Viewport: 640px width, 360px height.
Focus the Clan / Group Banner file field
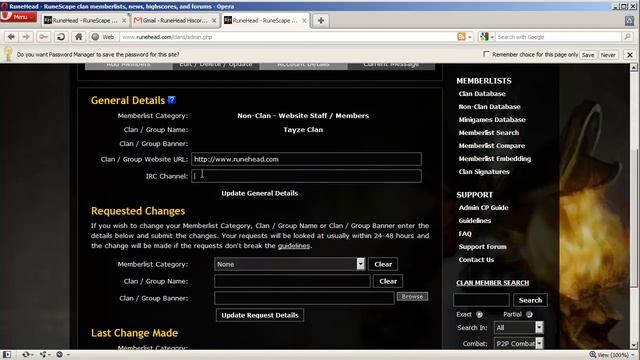point(304,298)
